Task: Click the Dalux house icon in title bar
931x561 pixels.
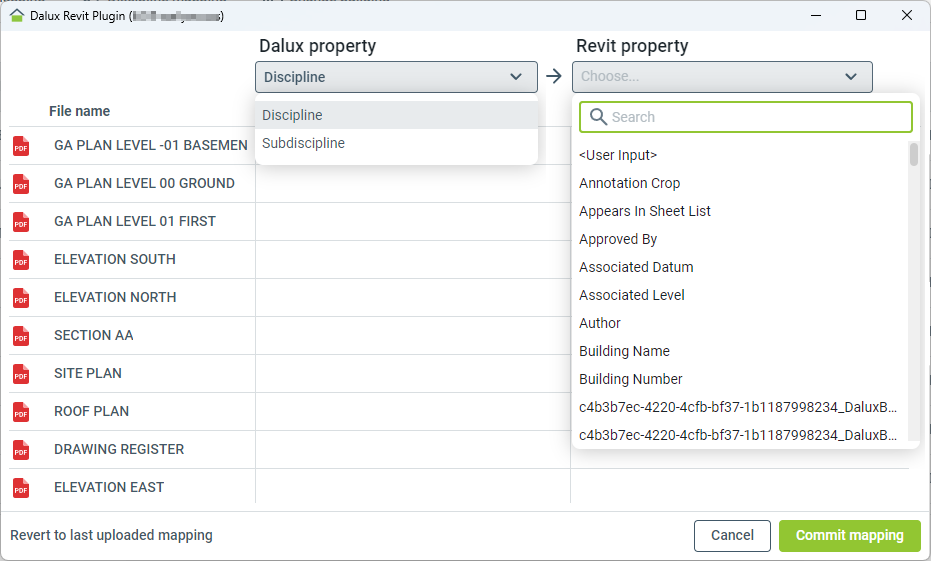Action: [x=16, y=16]
